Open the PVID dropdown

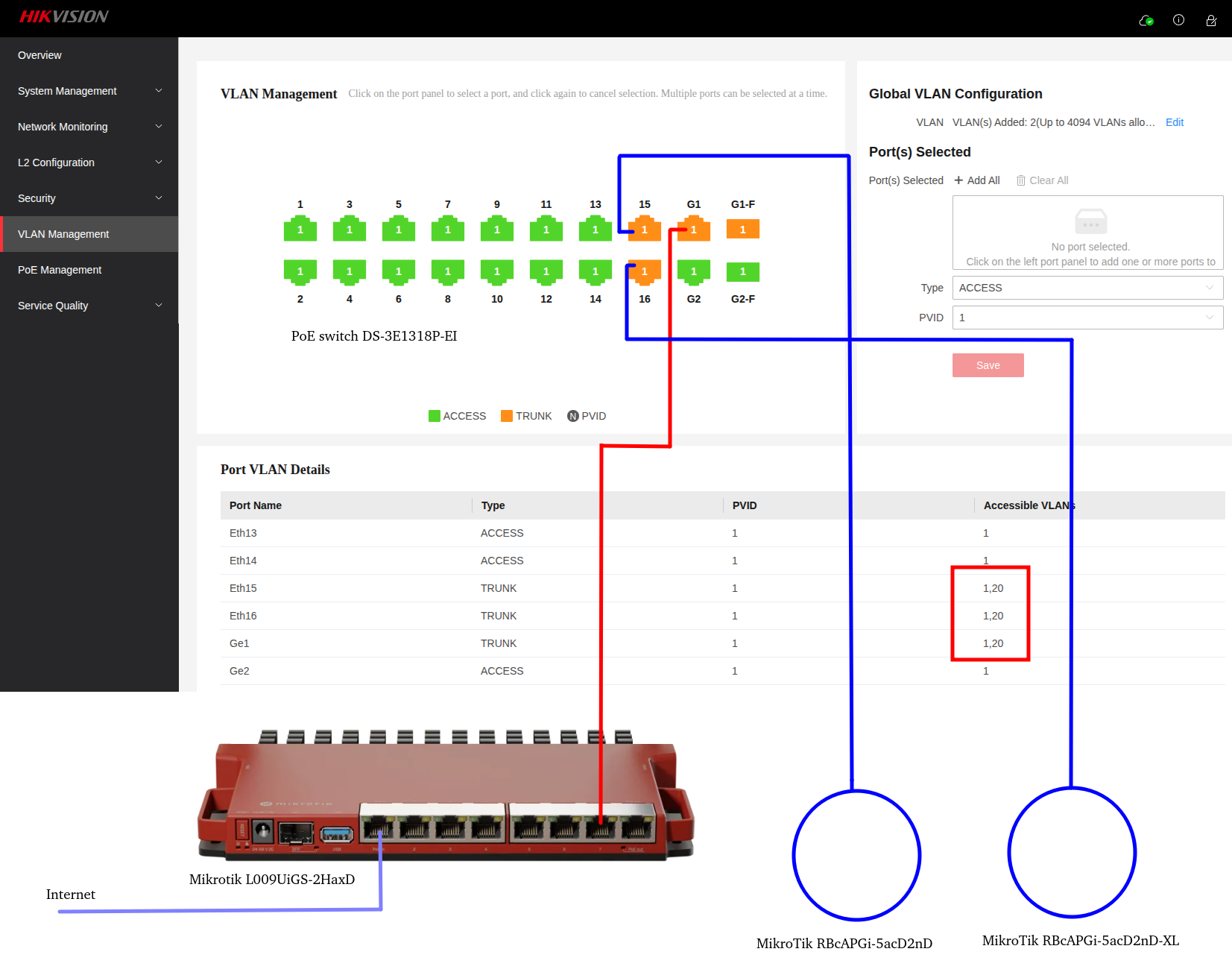1087,318
